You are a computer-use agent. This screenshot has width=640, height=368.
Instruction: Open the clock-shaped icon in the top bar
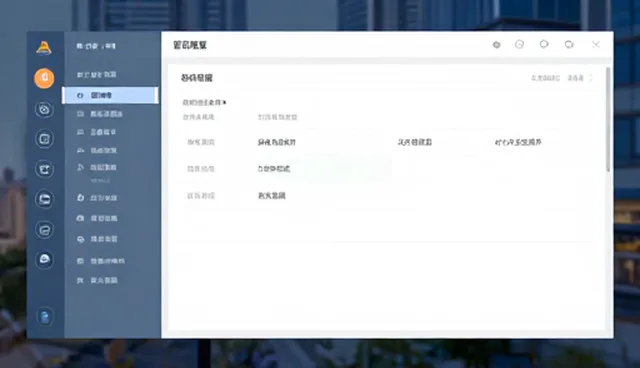coord(519,44)
